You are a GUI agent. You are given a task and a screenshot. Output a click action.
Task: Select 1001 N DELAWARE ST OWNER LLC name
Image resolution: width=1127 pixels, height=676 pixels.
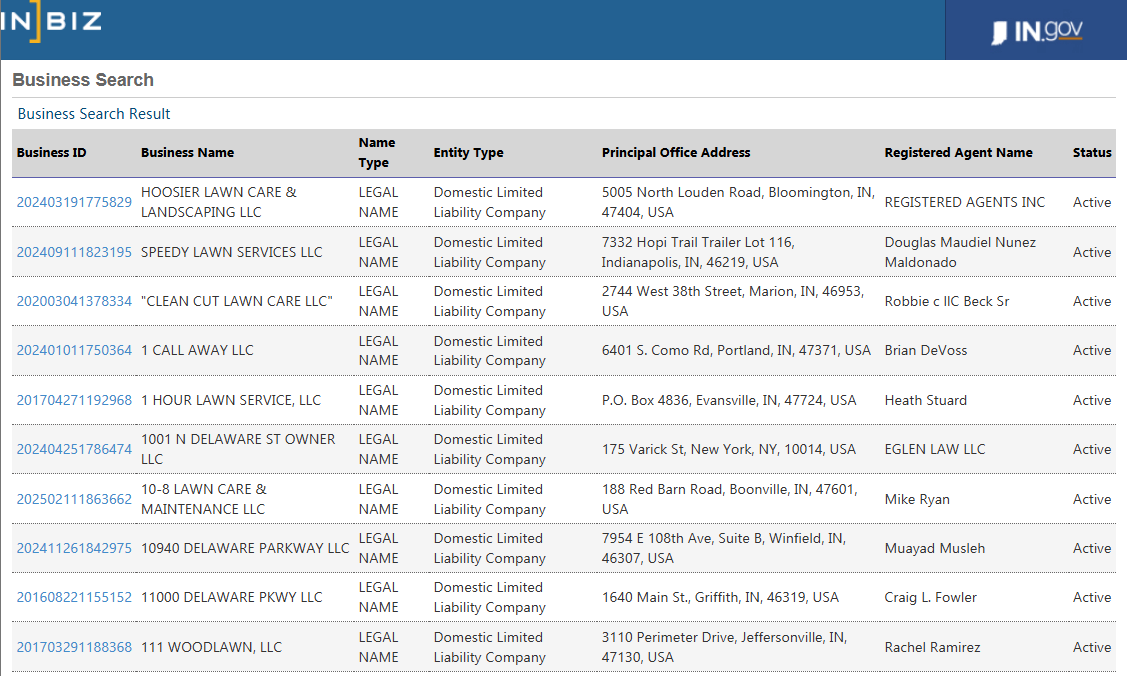coord(238,449)
